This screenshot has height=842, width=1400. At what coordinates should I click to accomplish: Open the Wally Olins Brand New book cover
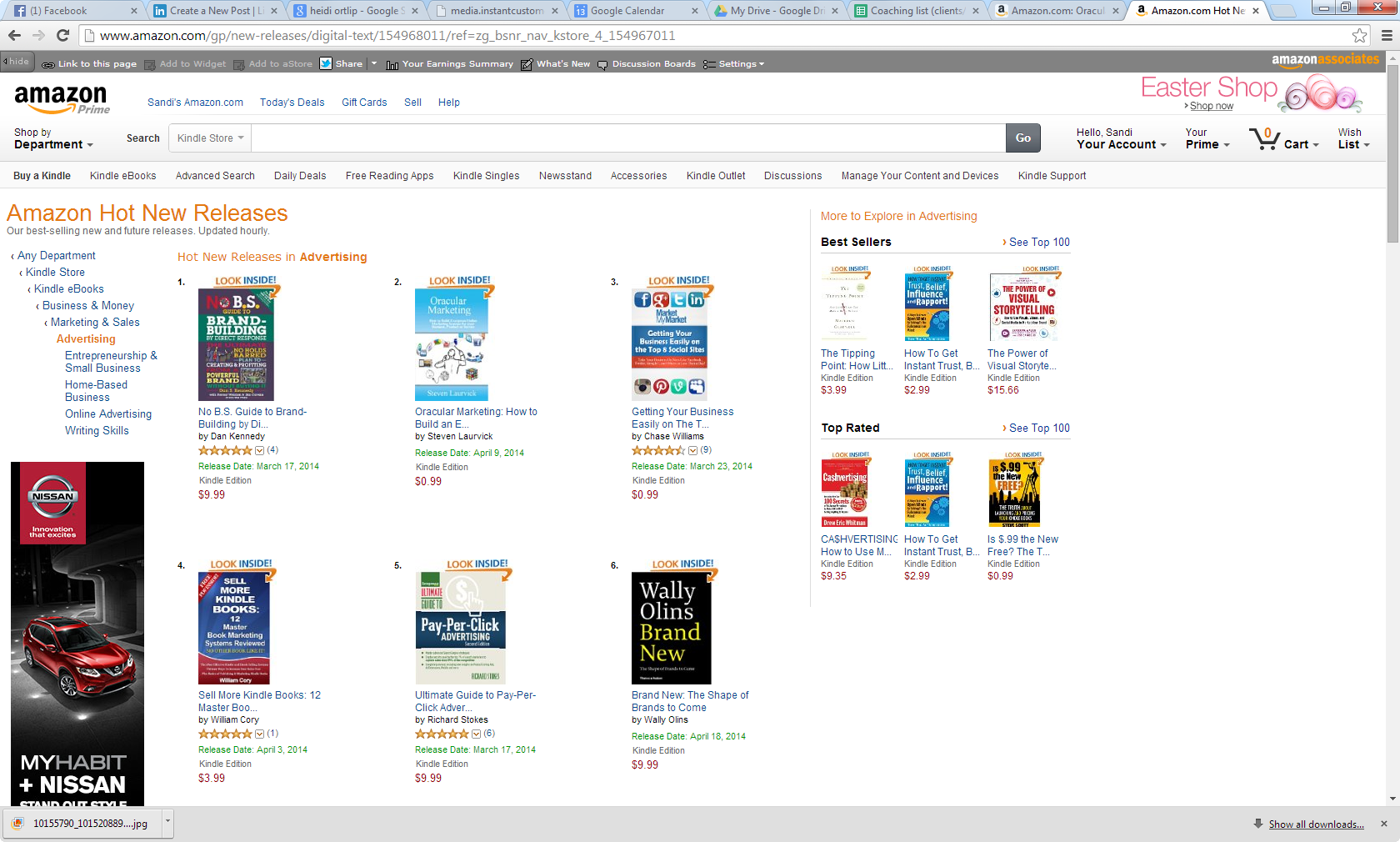[x=671, y=629]
